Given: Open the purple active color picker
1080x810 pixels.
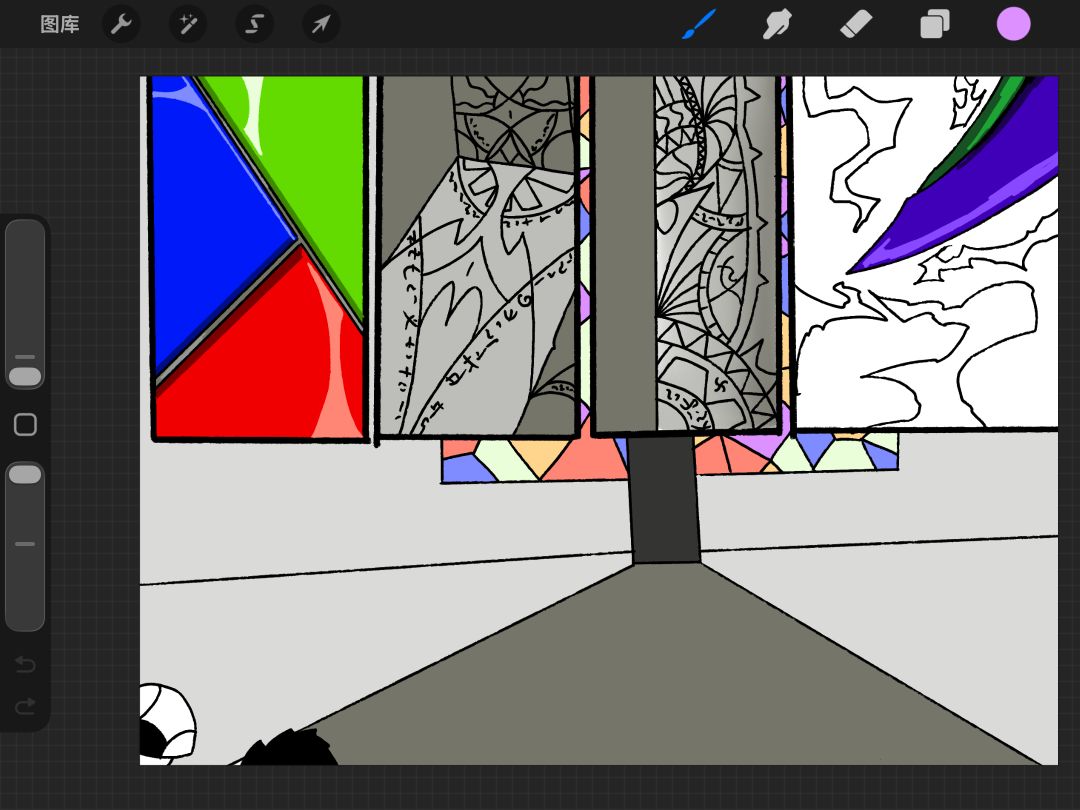Looking at the screenshot, I should click(1013, 24).
